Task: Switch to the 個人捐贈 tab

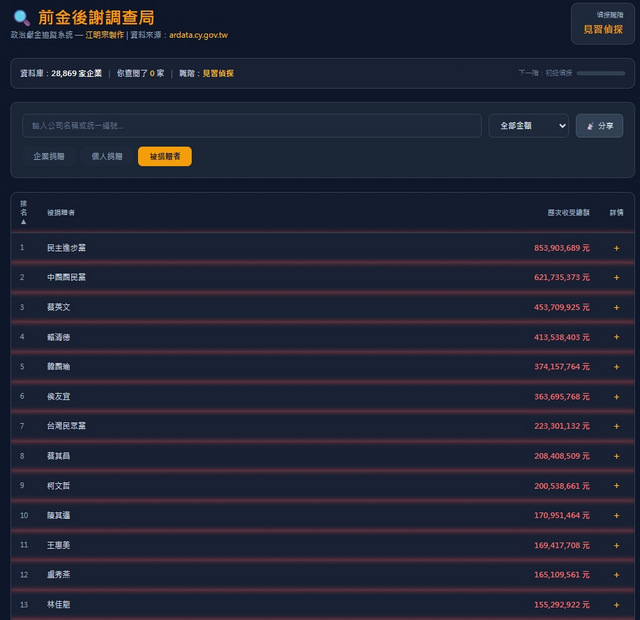Action: coord(107,157)
